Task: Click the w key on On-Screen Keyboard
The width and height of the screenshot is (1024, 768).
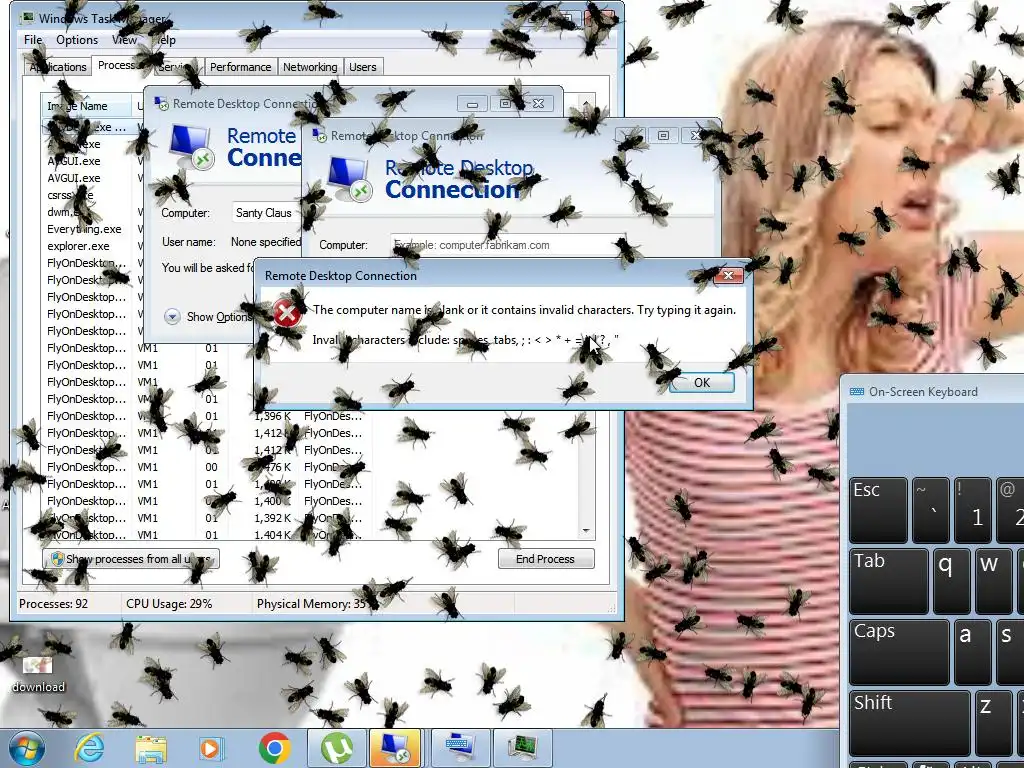Action: 994,581
